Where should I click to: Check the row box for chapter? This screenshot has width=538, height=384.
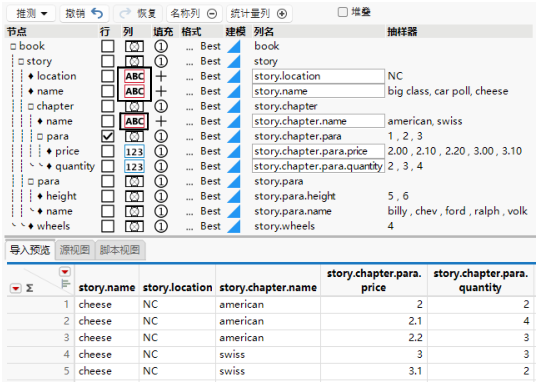pyautogui.click(x=108, y=106)
